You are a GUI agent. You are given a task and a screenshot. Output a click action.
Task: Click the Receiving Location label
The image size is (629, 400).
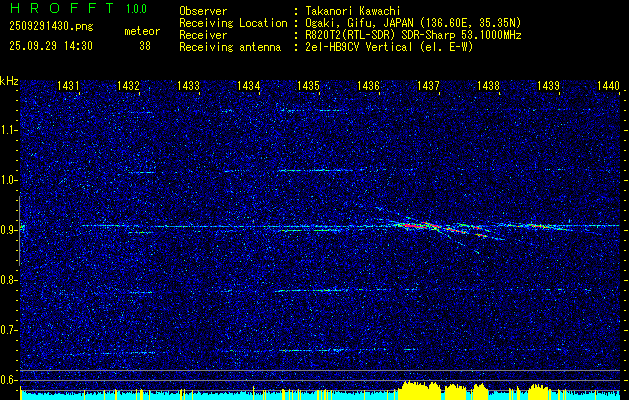point(233,23)
